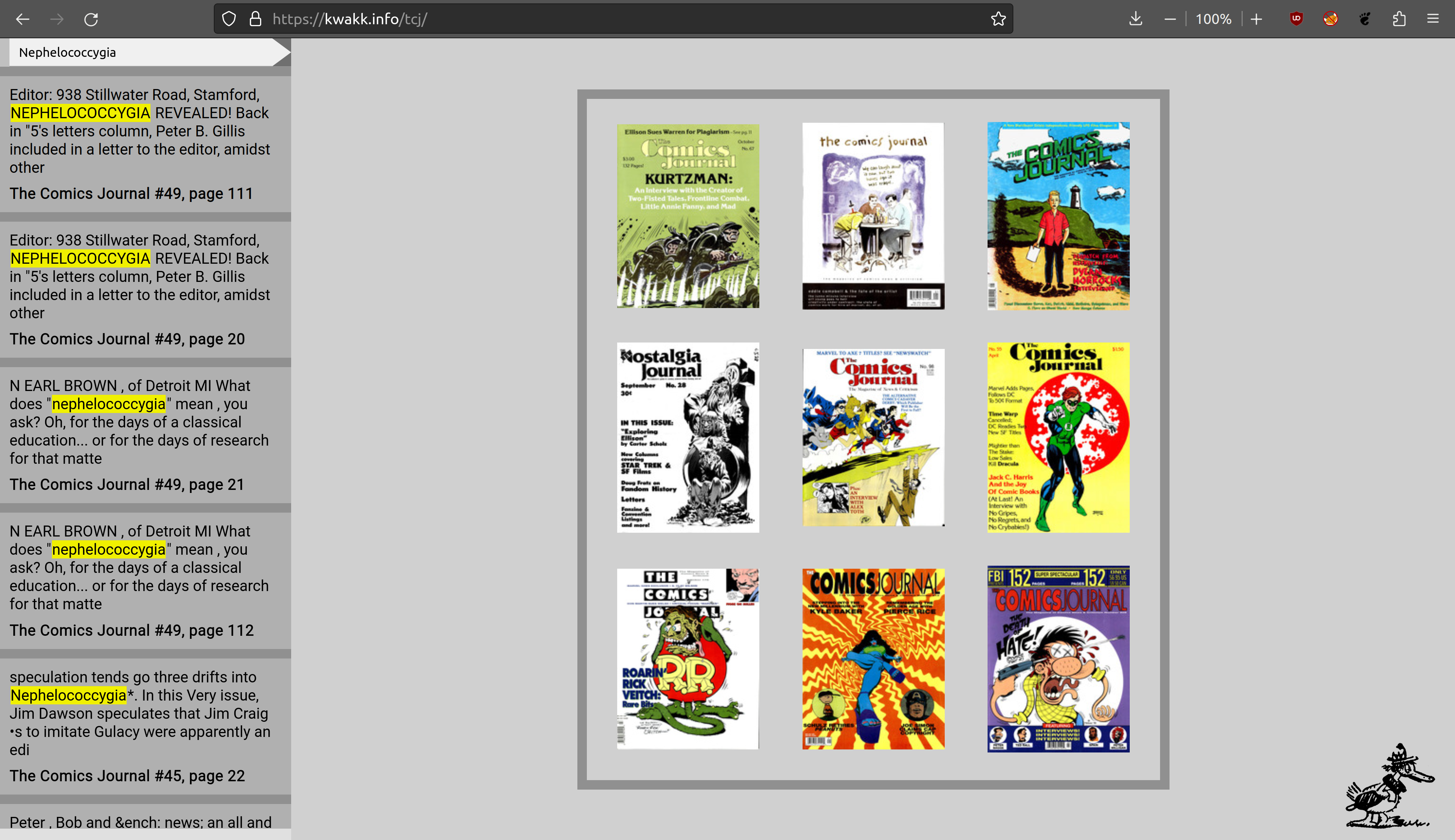
Task: Go back to the previous page
Action: click(x=22, y=19)
